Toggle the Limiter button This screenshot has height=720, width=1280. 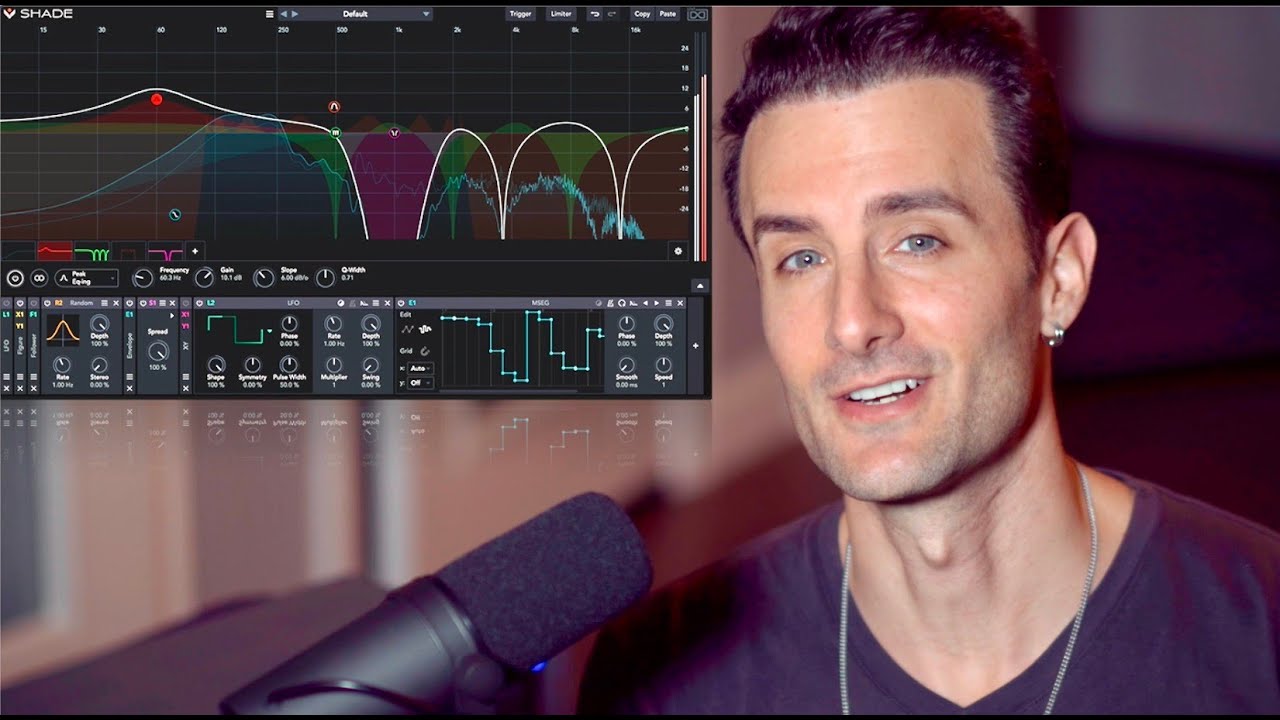coord(561,14)
